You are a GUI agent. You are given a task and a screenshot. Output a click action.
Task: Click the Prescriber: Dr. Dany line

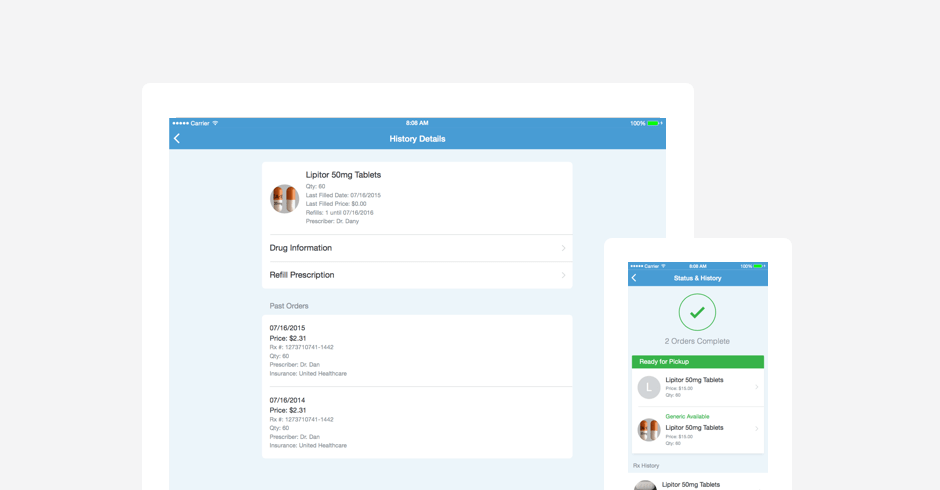332,221
